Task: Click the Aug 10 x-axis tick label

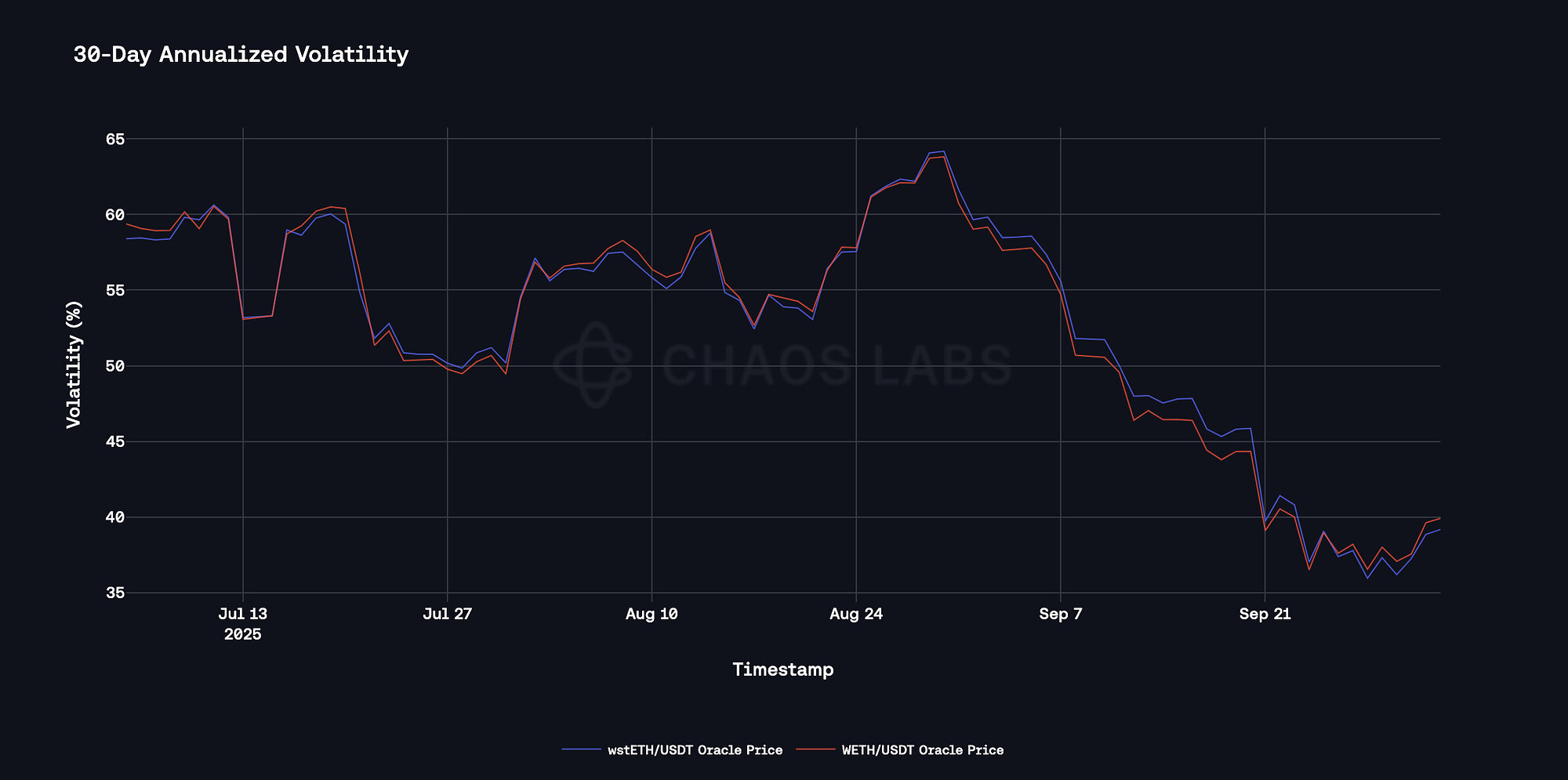Action: click(x=652, y=614)
